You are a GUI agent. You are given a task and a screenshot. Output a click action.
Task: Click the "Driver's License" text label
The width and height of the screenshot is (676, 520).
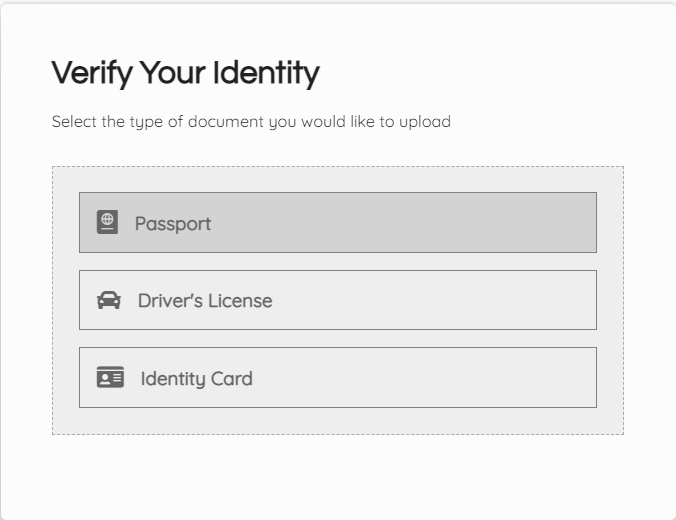click(205, 301)
